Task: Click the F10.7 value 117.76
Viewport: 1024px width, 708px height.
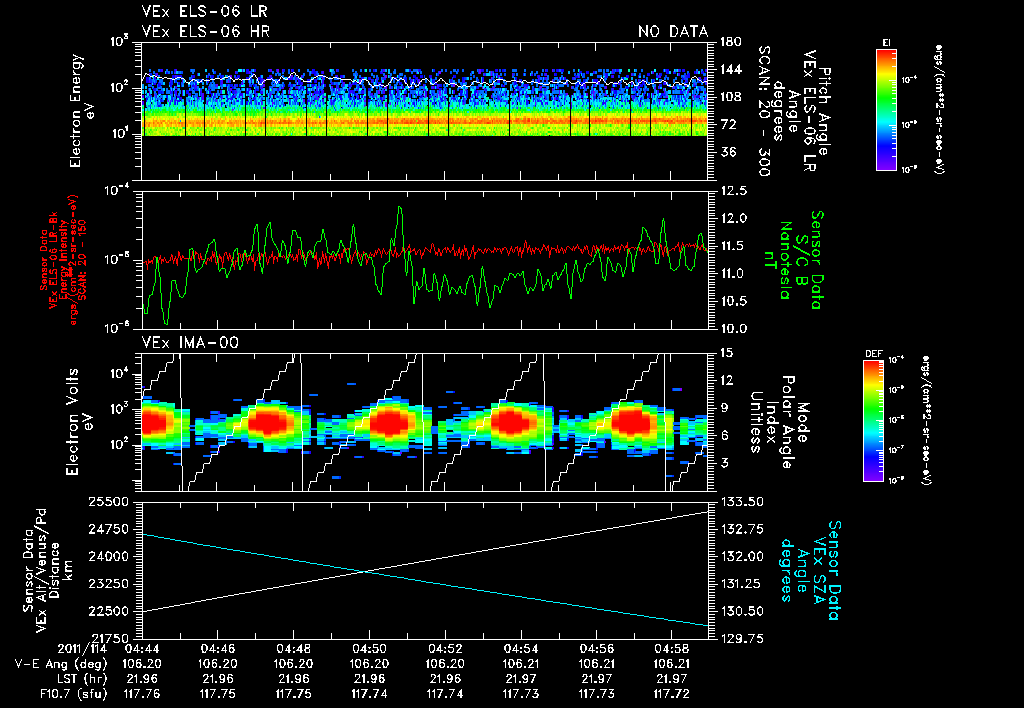Action: pos(142,694)
